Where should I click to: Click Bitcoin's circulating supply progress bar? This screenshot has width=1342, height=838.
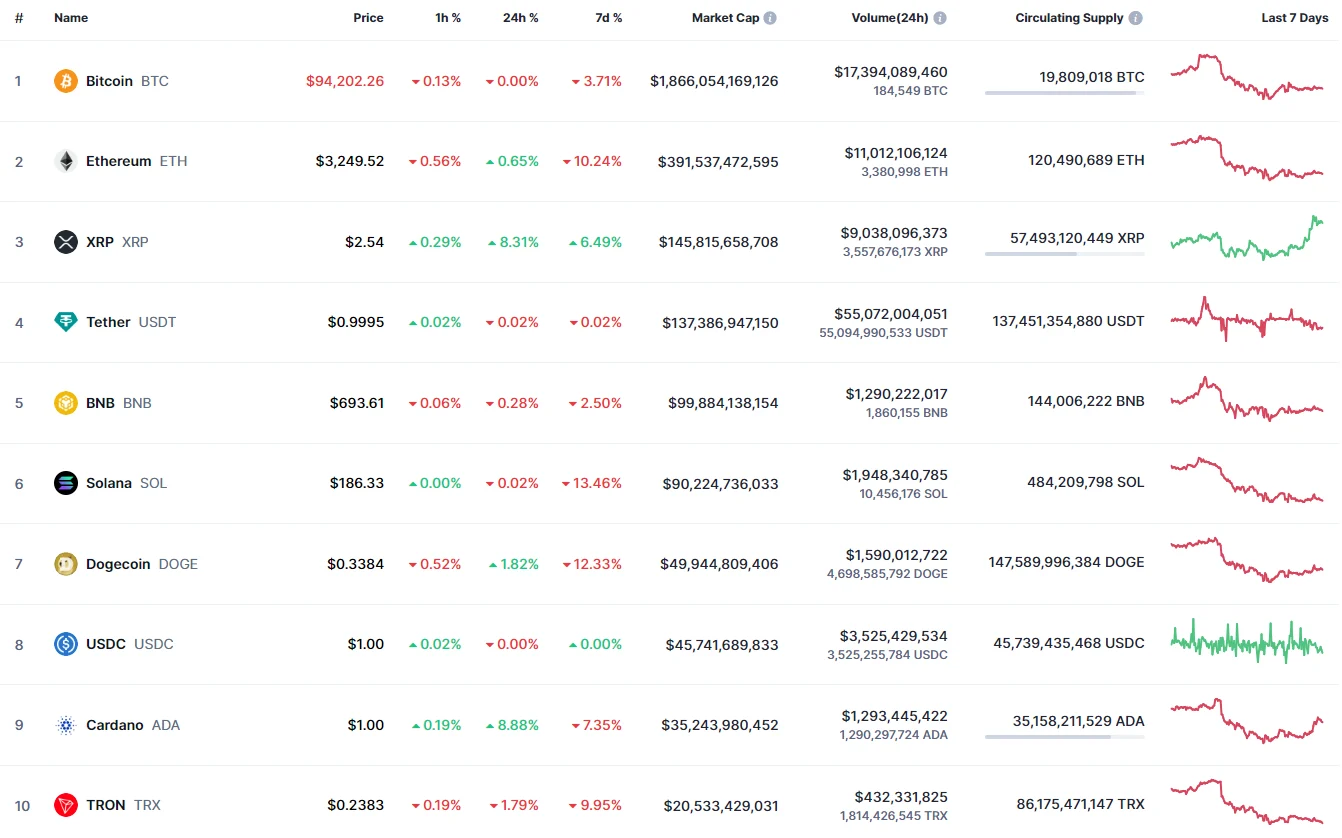point(1064,93)
